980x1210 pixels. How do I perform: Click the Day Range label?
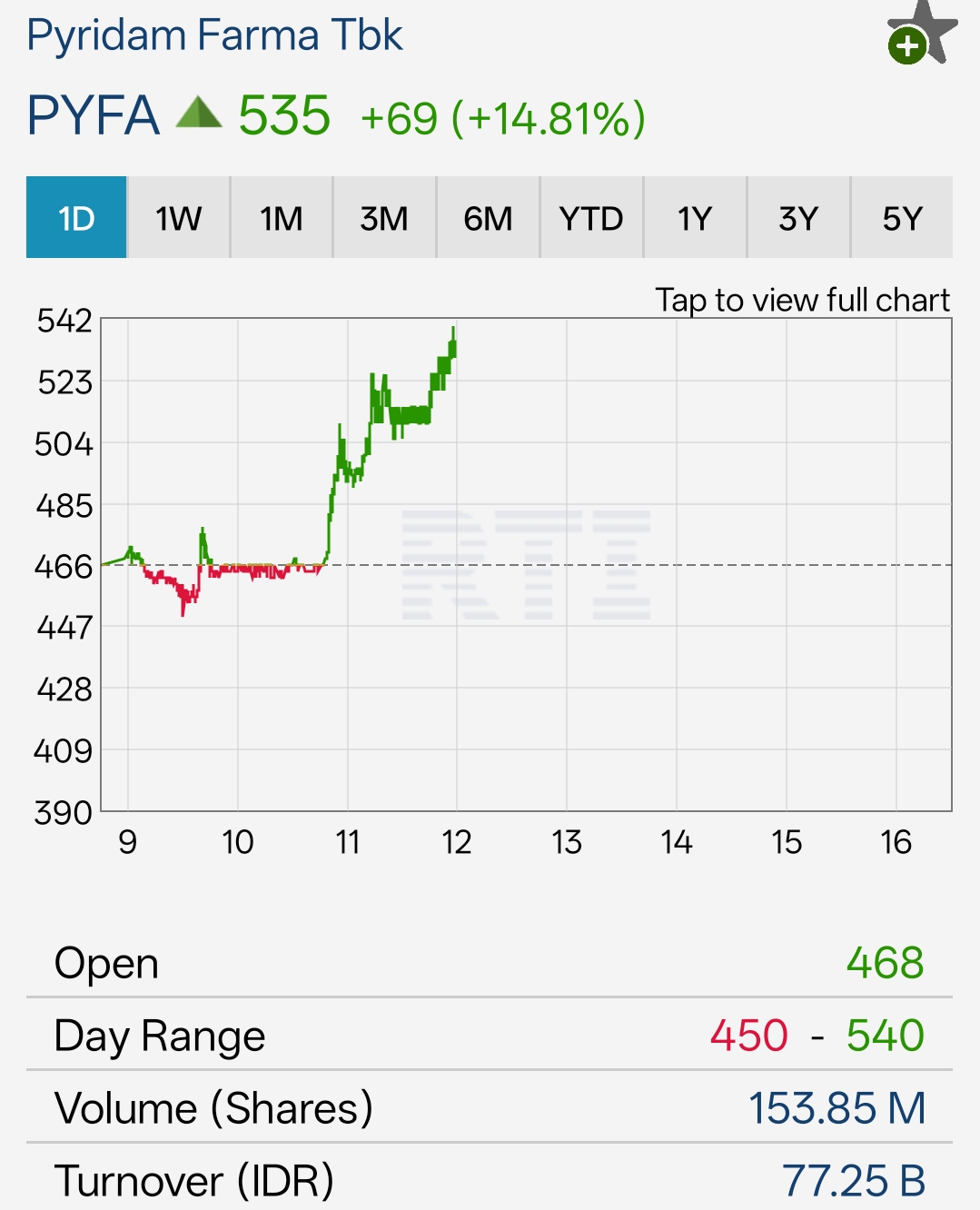coord(160,1036)
